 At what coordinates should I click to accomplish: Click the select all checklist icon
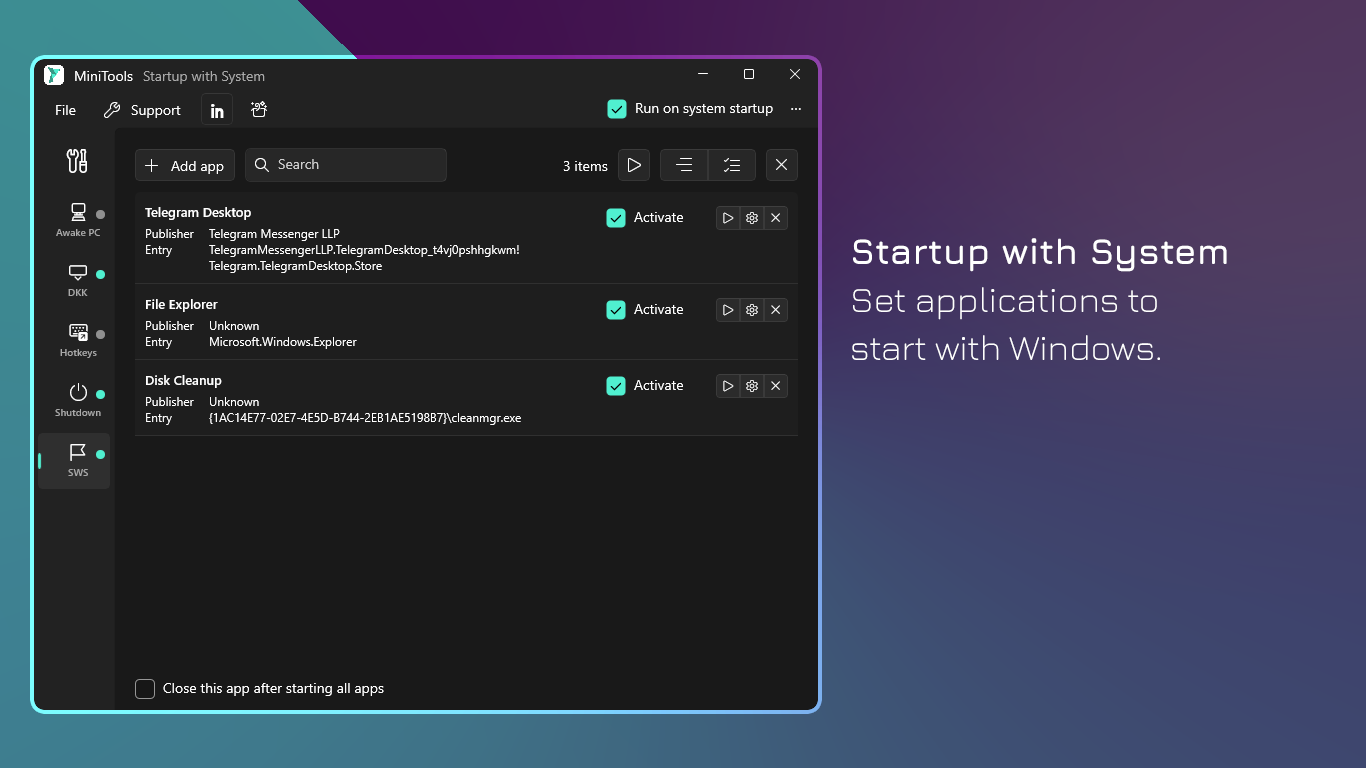point(732,165)
